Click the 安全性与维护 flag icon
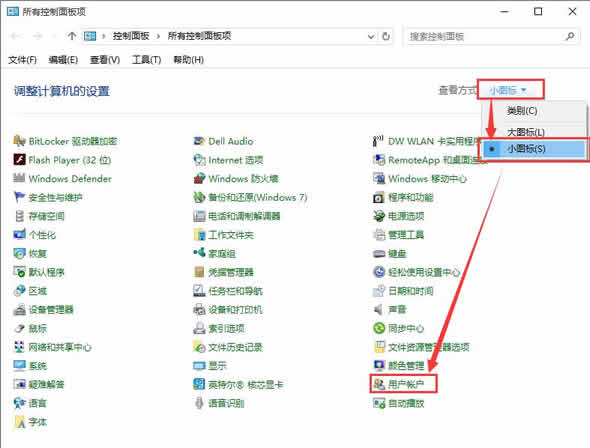This screenshot has width=590, height=448. (19, 197)
